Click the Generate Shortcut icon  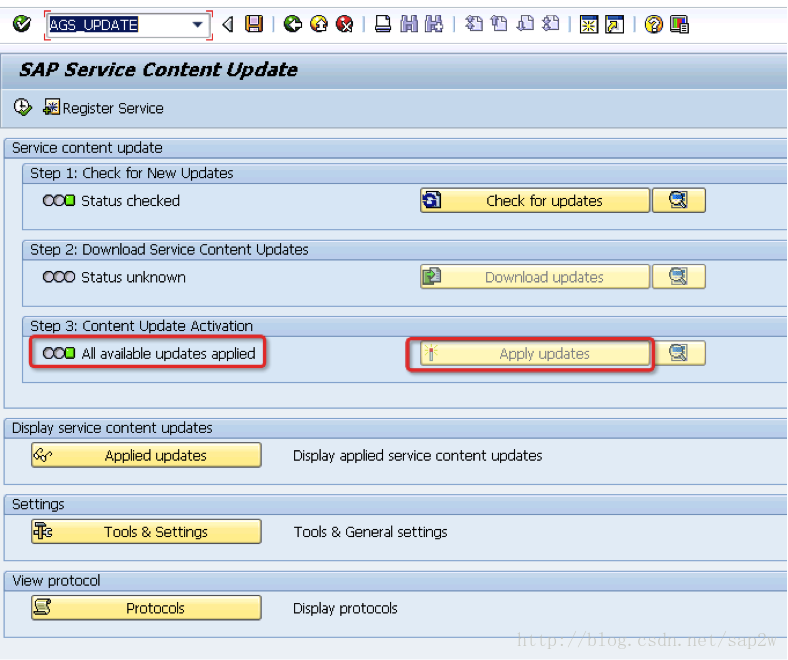click(615, 24)
